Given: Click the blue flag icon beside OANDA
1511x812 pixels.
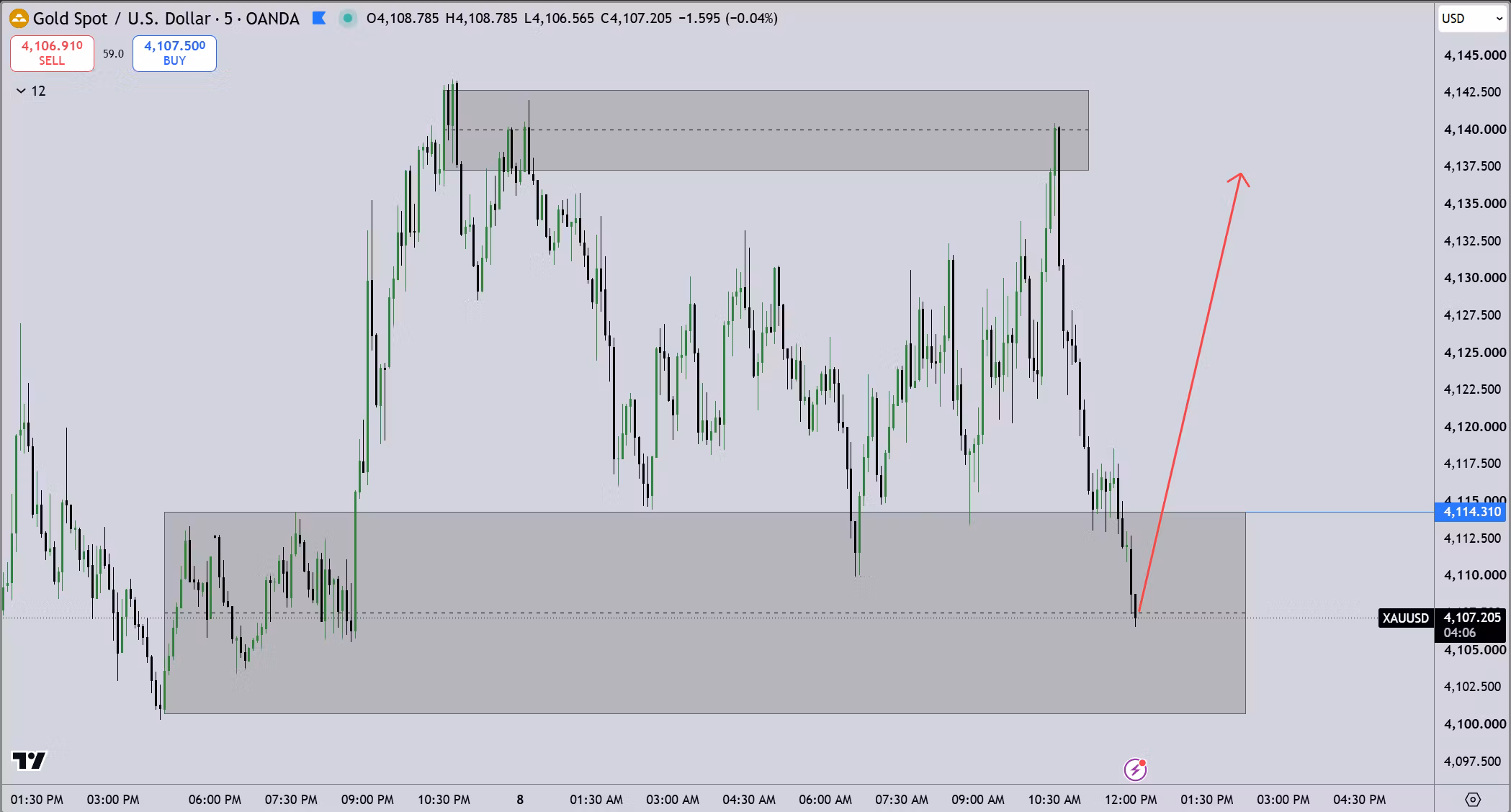Looking at the screenshot, I should coord(319,19).
